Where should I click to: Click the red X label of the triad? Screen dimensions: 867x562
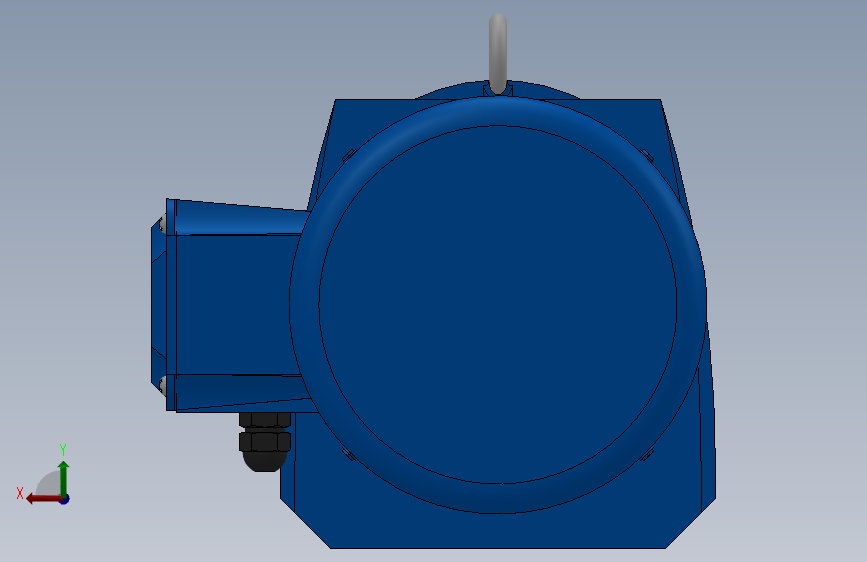click(x=20, y=493)
